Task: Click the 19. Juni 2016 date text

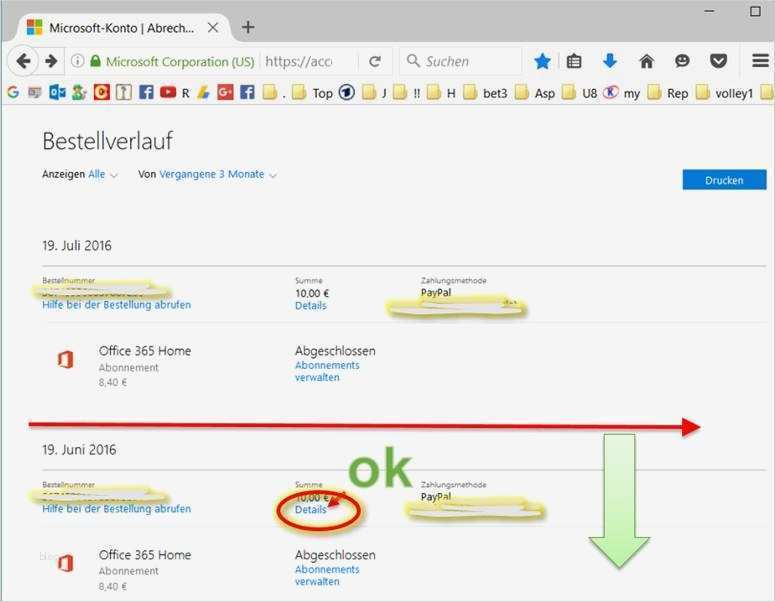Action: click(79, 450)
